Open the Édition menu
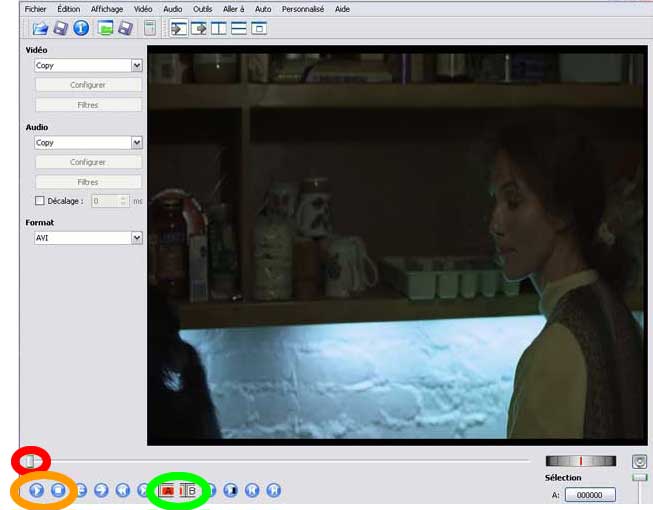Screen dimensions: 653x510 [x=69, y=9]
